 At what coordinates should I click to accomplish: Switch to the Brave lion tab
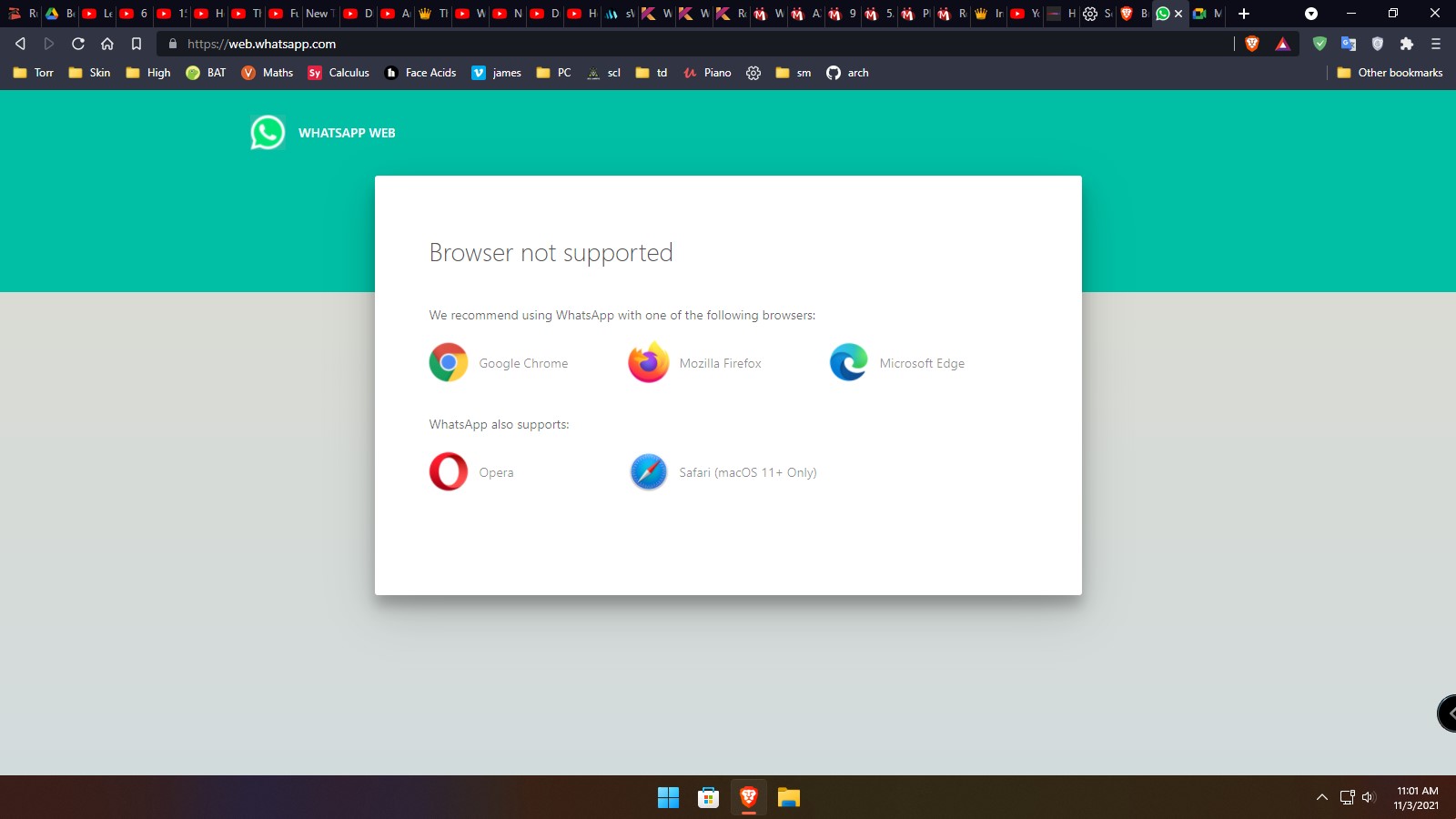point(1133,14)
